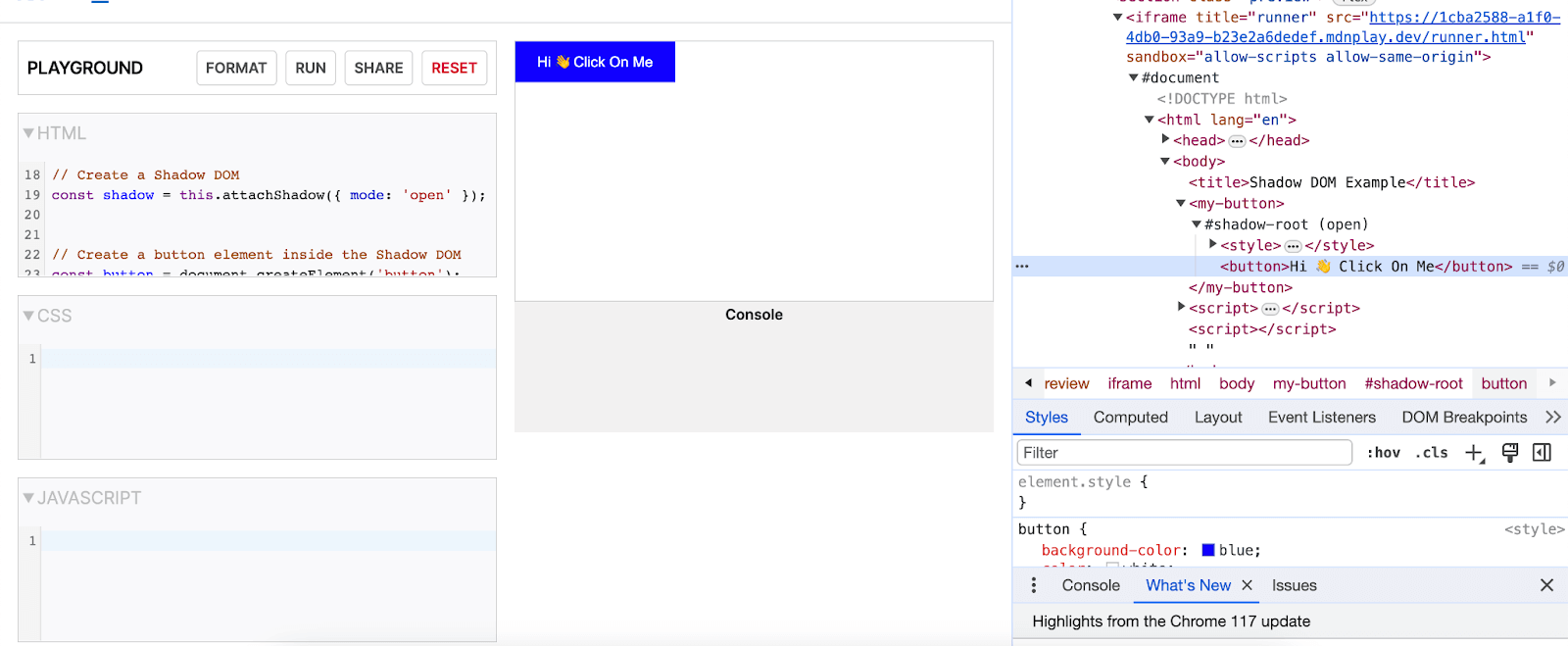The height and width of the screenshot is (646, 1568).
Task: Select the 'html' breadcrumb
Action: tap(1185, 384)
